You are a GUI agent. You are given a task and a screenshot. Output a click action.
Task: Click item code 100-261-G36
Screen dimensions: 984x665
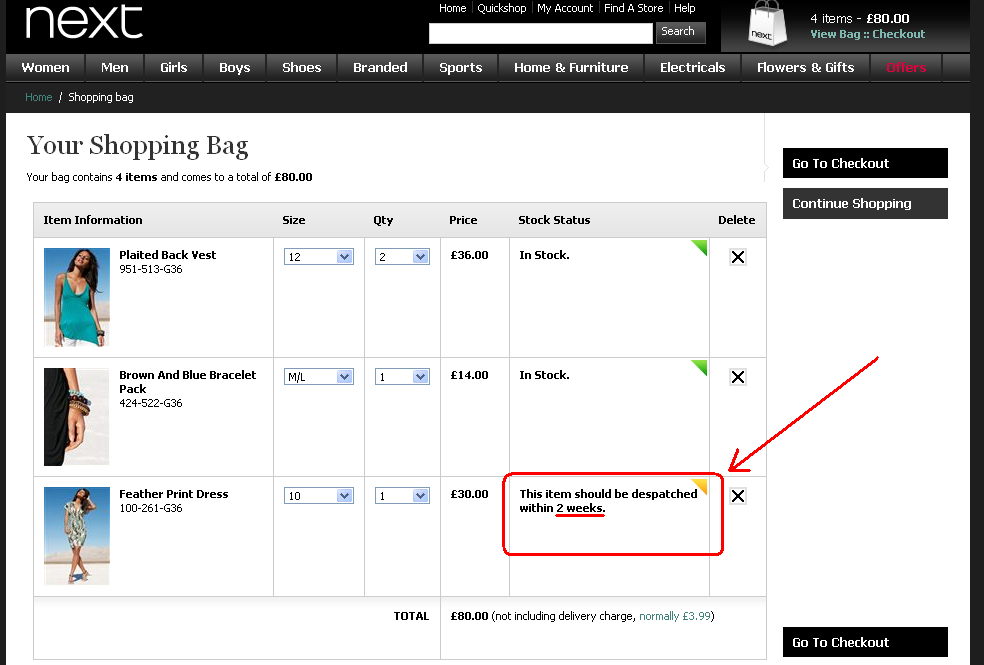(151, 508)
